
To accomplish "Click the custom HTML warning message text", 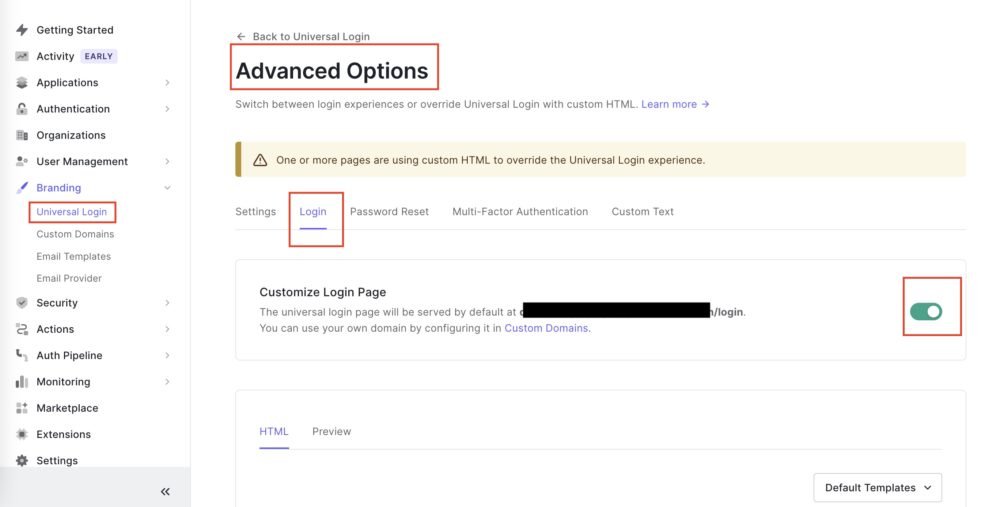I will tap(490, 160).
